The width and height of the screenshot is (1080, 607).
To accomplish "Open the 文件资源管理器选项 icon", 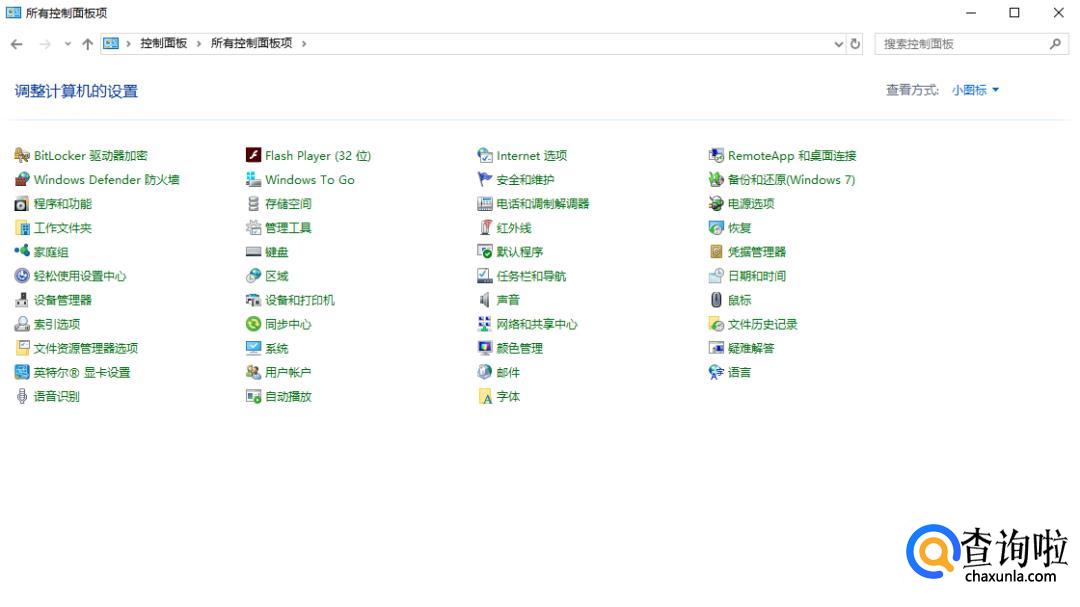I will pyautogui.click(x=22, y=349).
